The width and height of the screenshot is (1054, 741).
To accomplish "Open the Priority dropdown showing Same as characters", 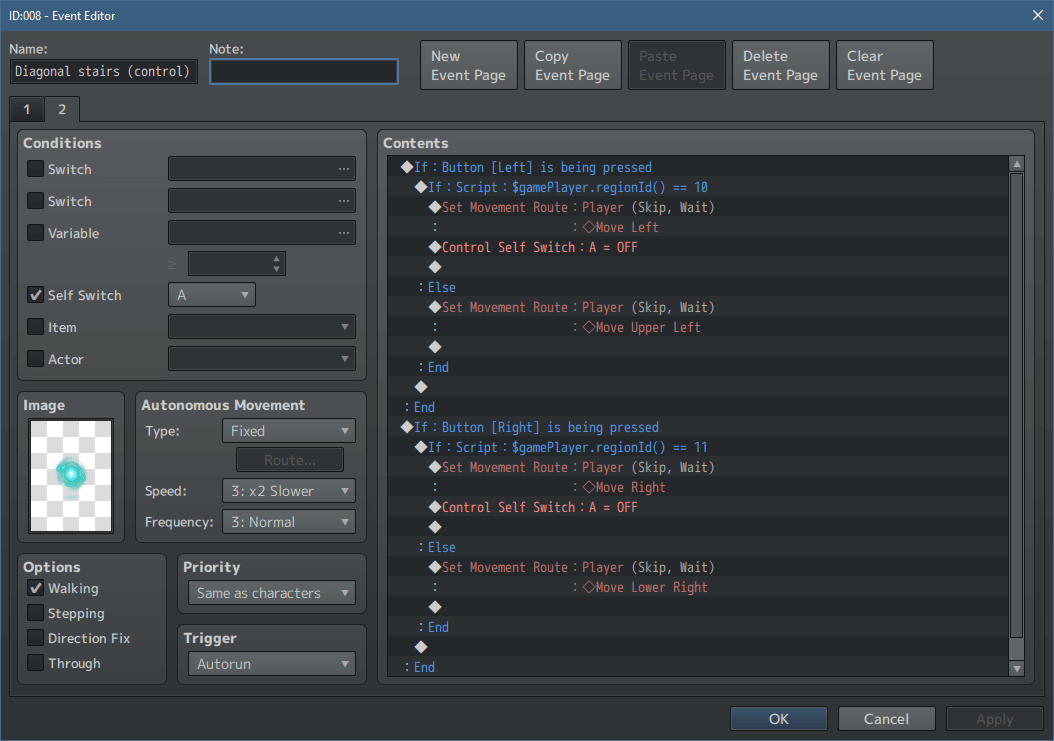I will click(x=271, y=592).
